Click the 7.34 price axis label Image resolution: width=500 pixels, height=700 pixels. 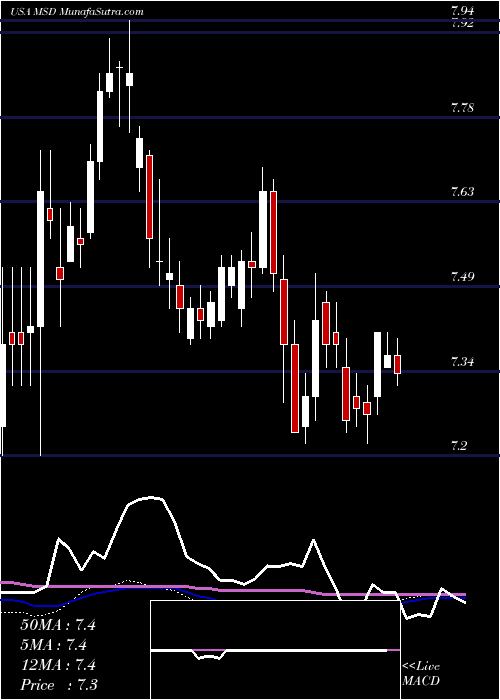click(462, 361)
